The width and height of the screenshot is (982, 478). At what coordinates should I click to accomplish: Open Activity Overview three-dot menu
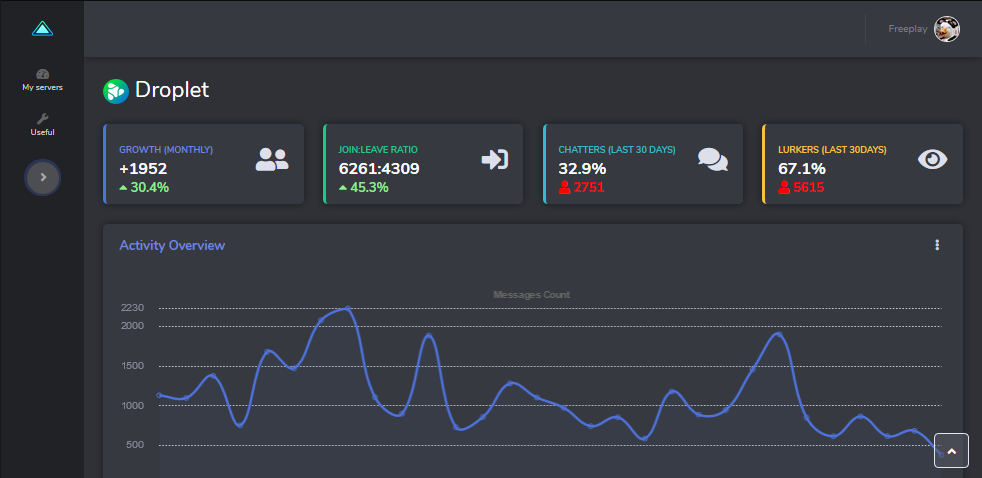pyautogui.click(x=937, y=245)
